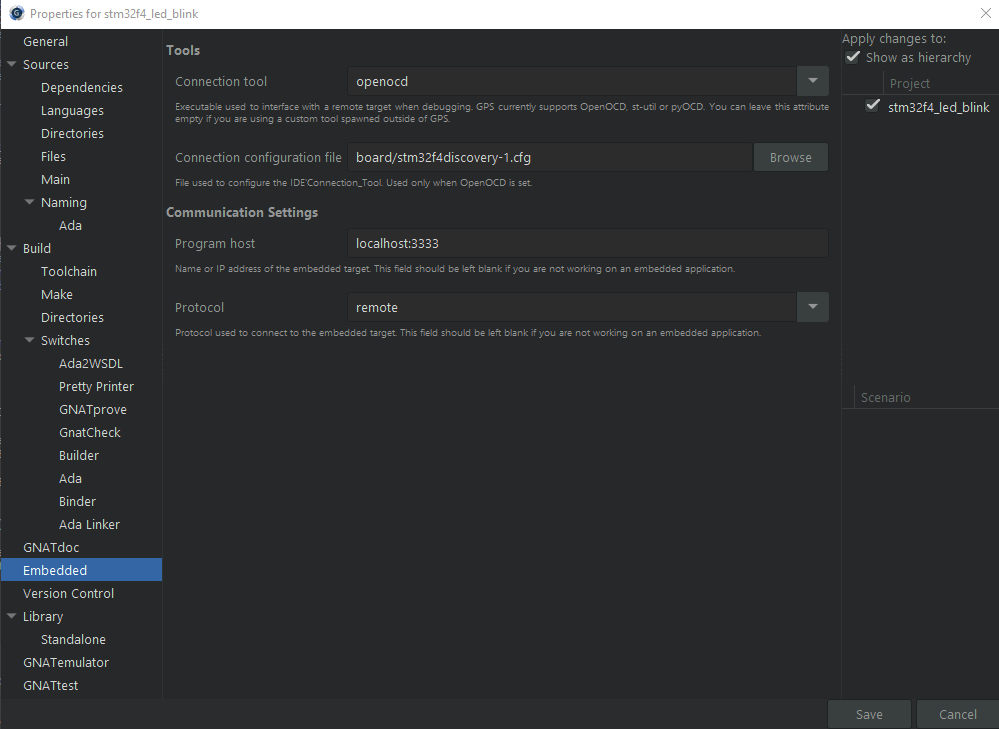Collapse the Naming tree node
This screenshot has height=729, width=999.
pos(29,203)
